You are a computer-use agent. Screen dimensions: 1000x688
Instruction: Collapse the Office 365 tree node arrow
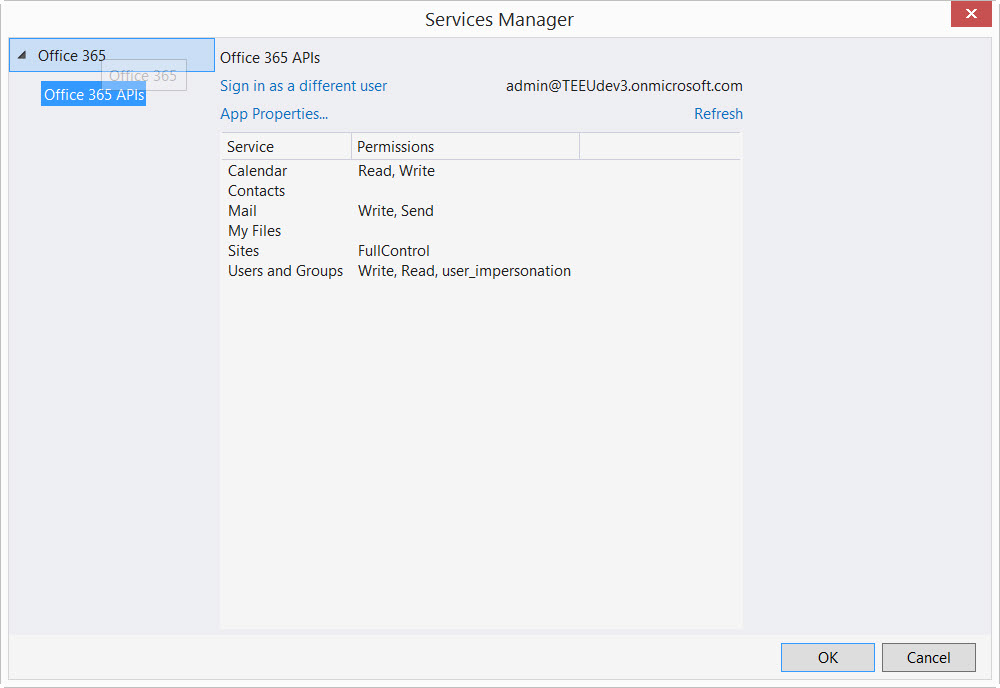22,55
